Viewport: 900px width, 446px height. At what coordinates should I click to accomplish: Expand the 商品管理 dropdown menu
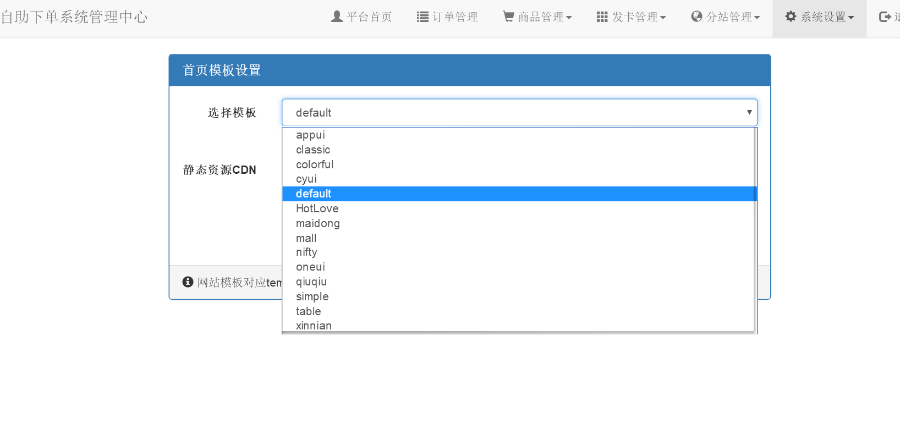tap(537, 17)
